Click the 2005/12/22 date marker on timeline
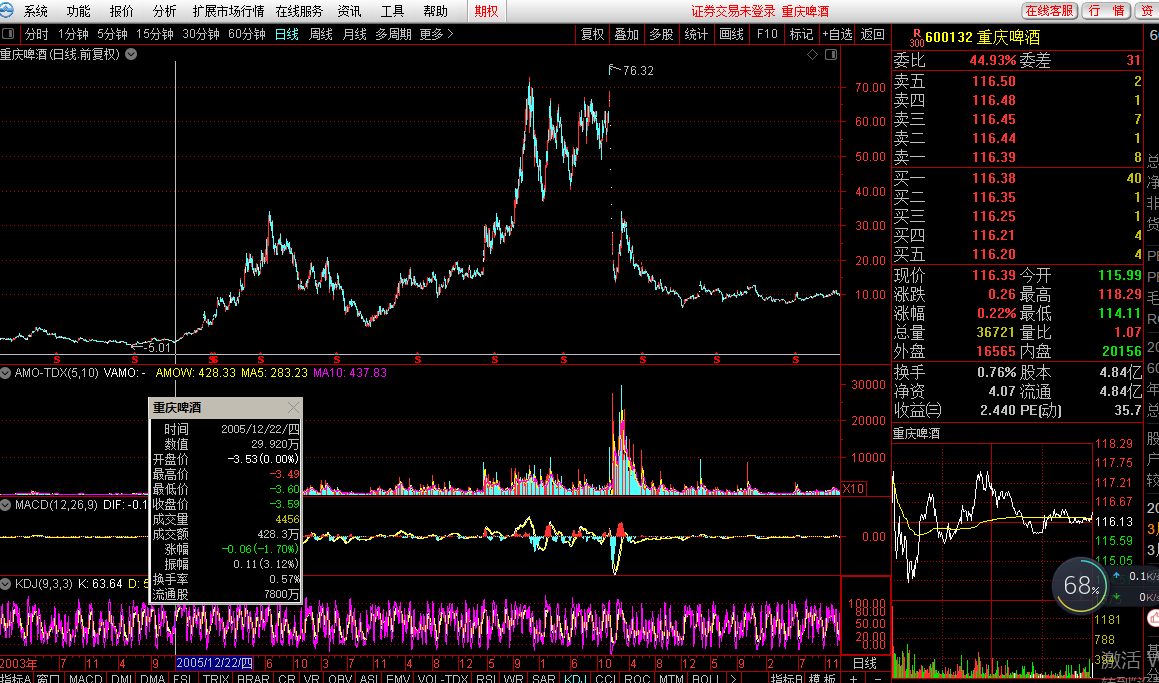1159x683 pixels. [x=214, y=664]
